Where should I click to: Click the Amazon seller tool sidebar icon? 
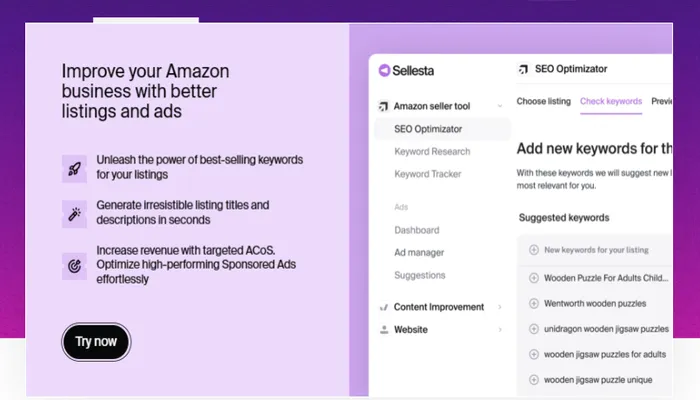point(384,106)
